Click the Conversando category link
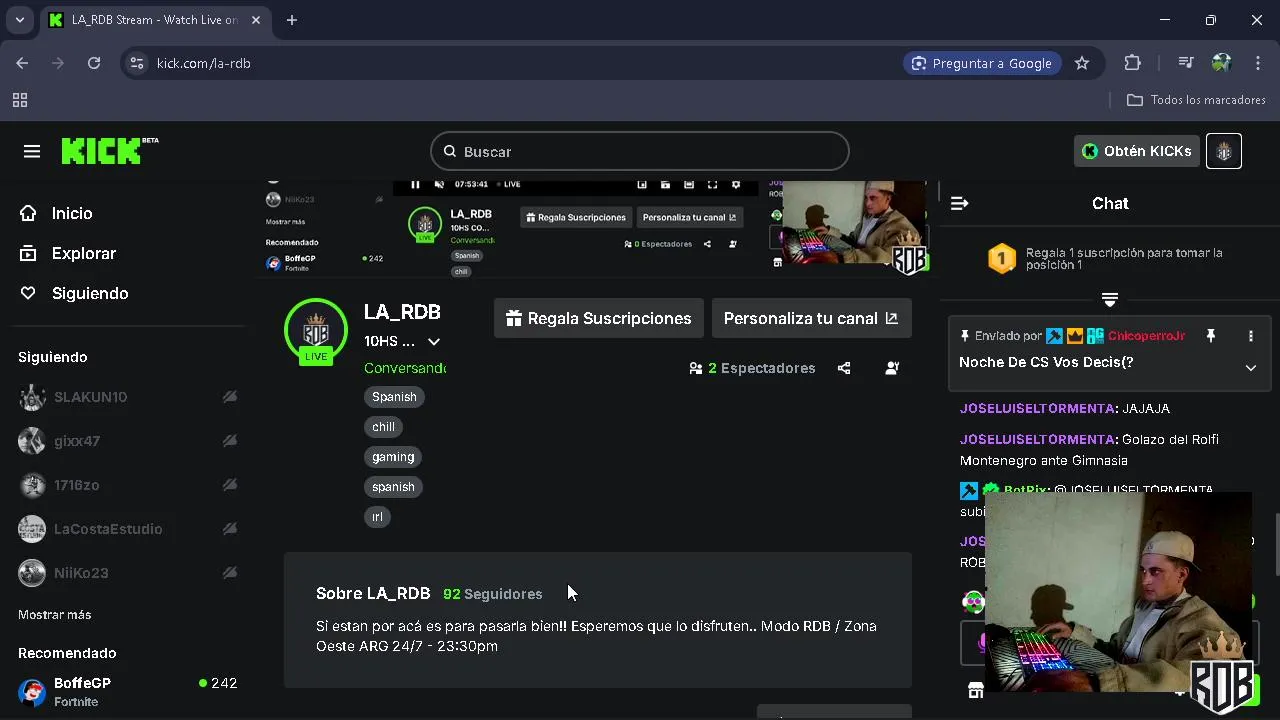1280x720 pixels. coord(405,368)
